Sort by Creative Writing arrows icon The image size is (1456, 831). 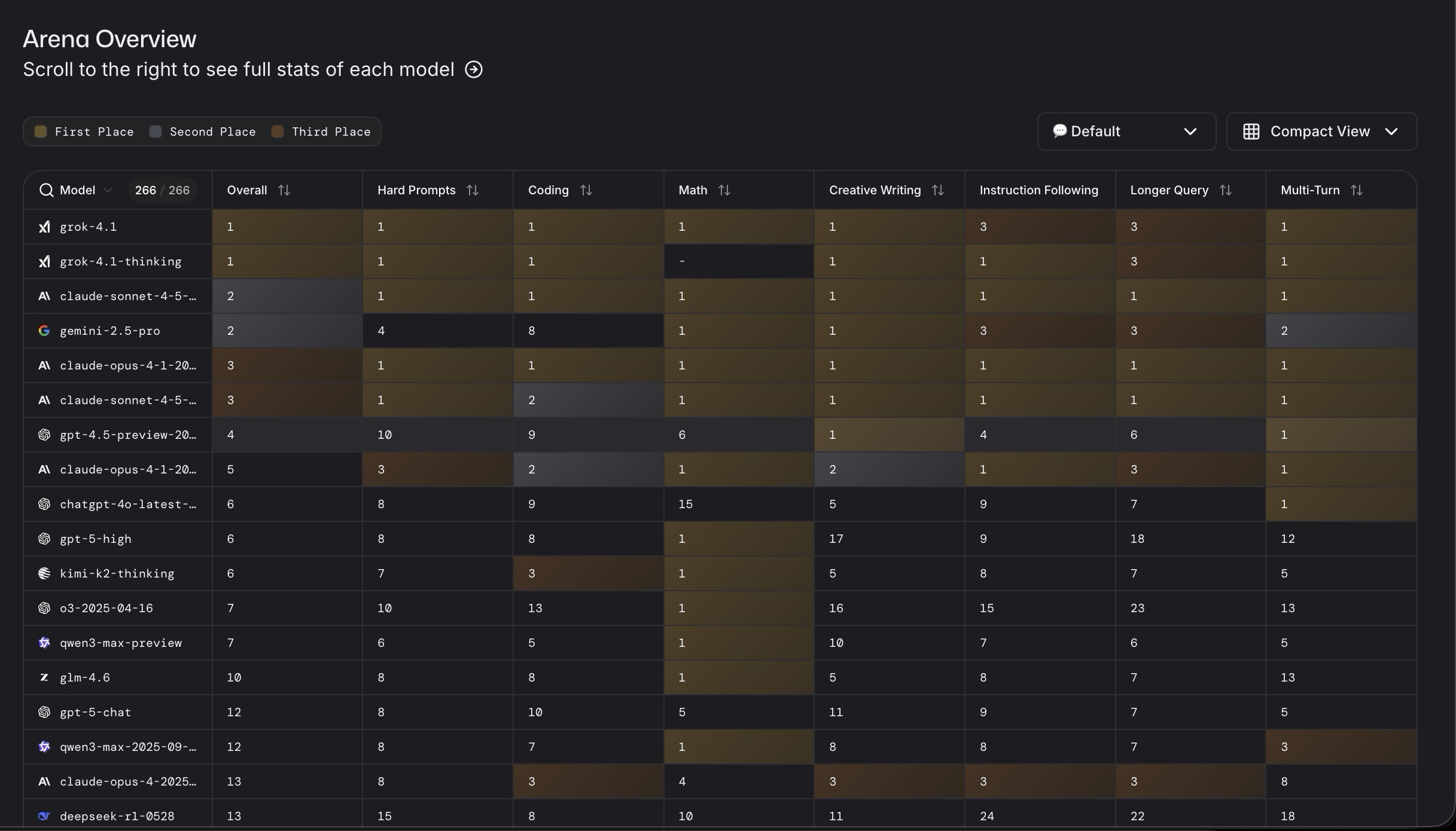click(938, 190)
